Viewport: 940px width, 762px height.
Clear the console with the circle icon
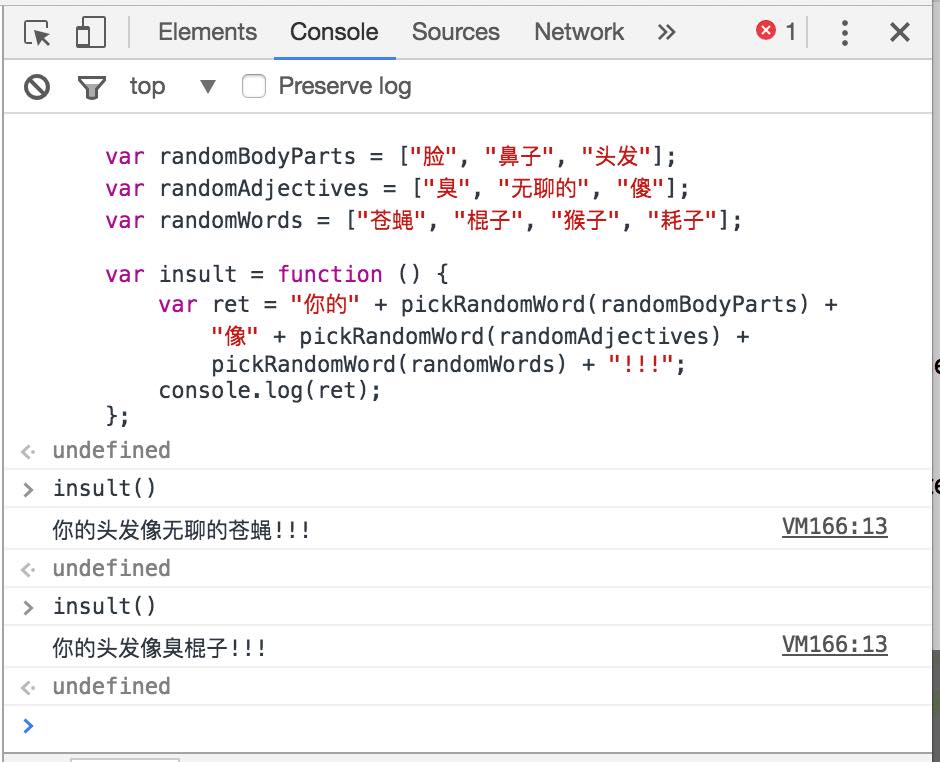(x=36, y=87)
